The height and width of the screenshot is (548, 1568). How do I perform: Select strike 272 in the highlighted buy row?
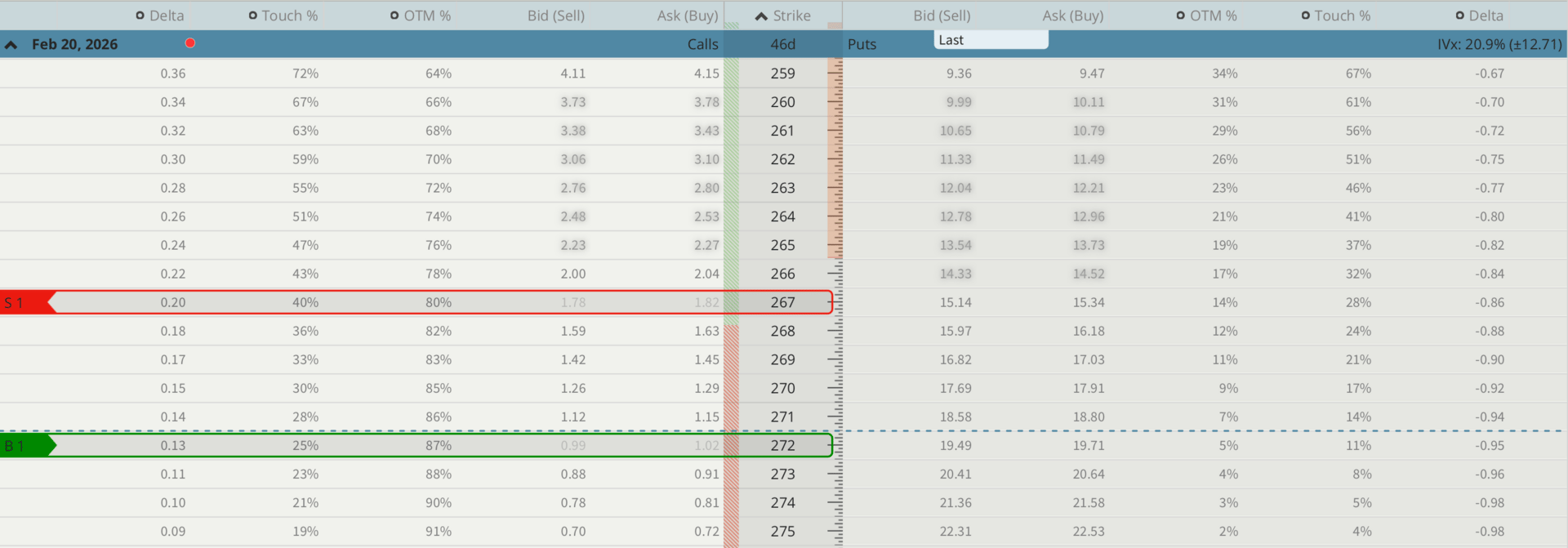click(782, 445)
